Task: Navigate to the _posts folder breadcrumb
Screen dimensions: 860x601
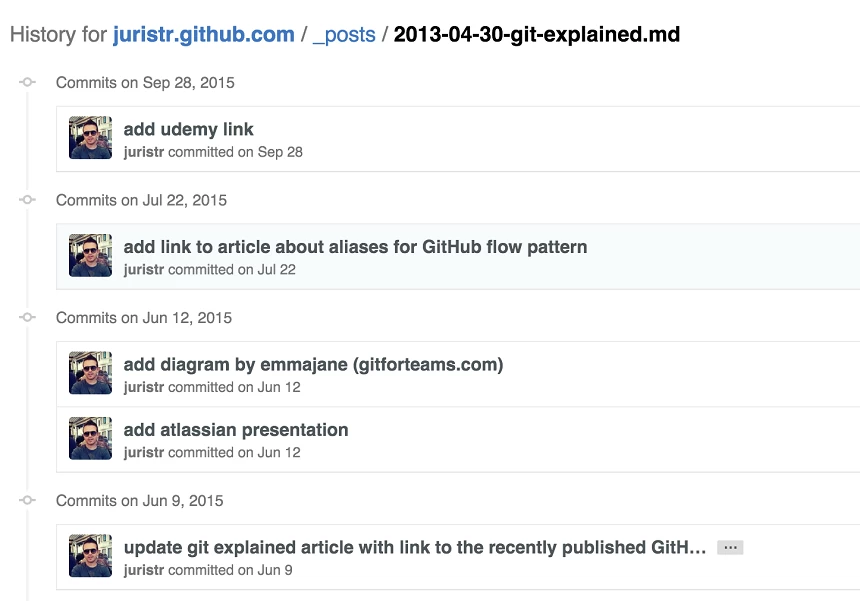Action: tap(344, 35)
